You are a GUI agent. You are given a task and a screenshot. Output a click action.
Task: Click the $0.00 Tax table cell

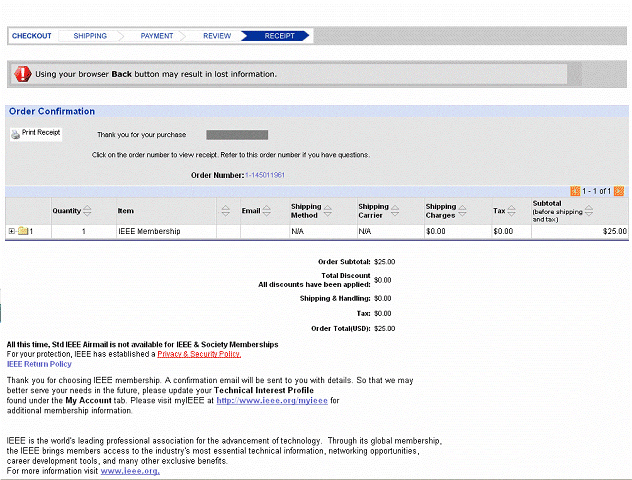point(511,231)
